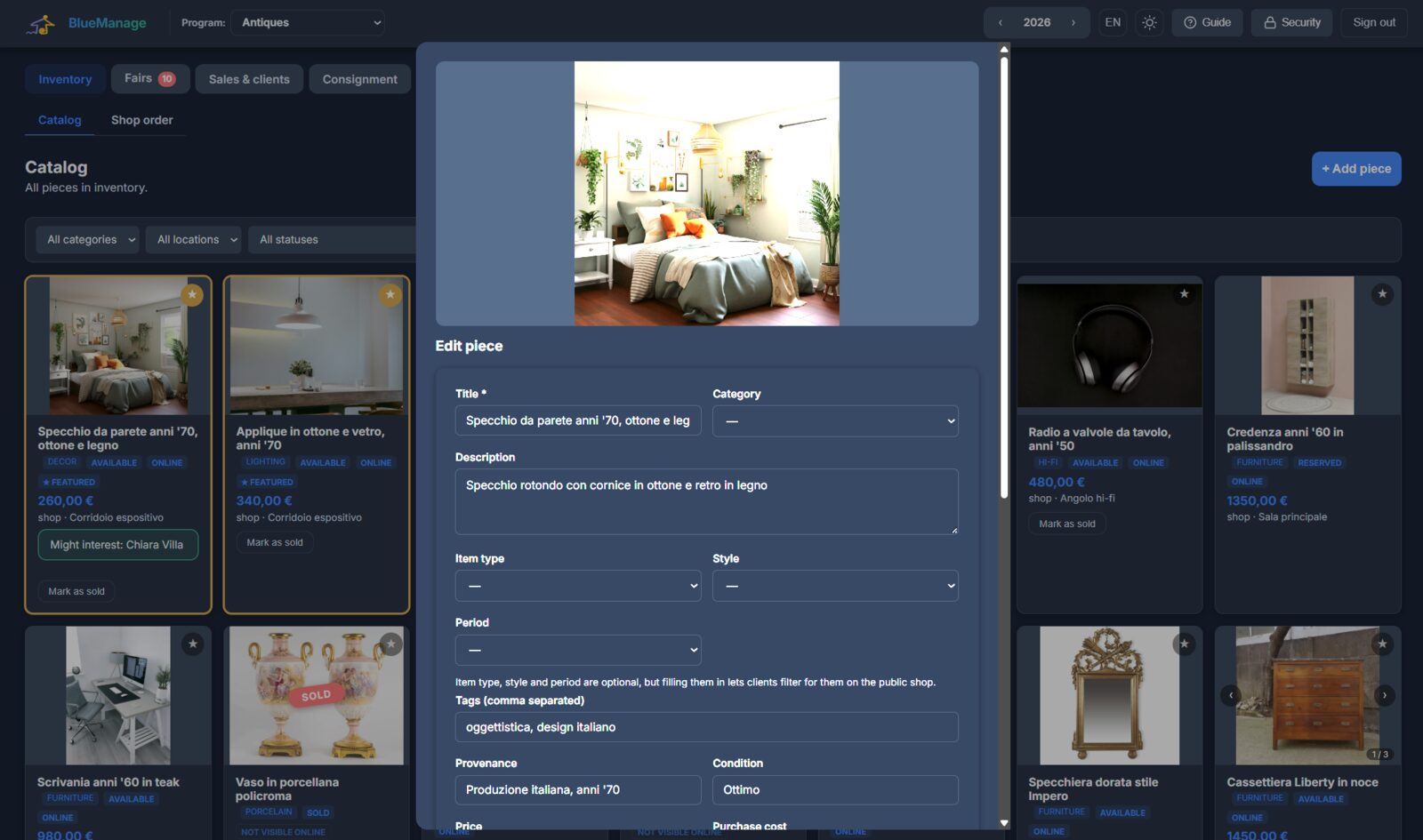Screen dimensions: 1423x840
Task: Click the Sign out button
Action: point(1374,22)
